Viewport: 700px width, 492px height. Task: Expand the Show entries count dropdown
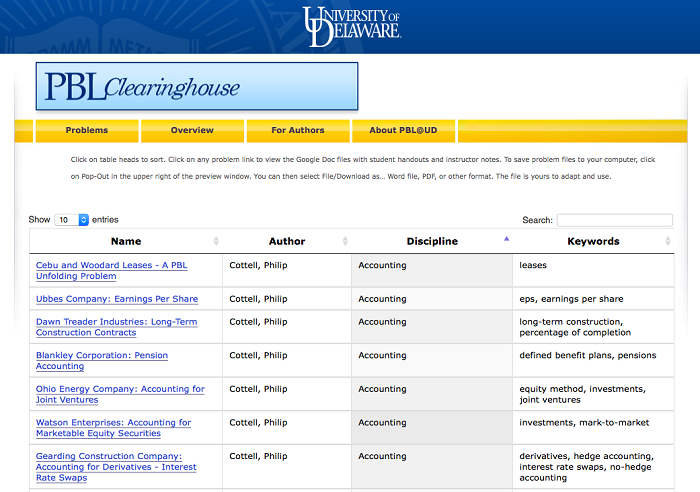(x=71, y=220)
